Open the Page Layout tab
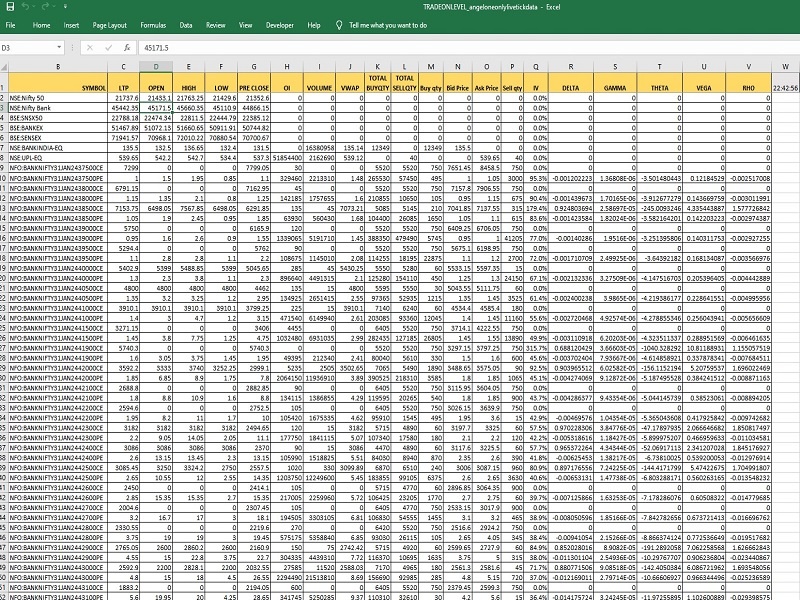 click(x=109, y=25)
